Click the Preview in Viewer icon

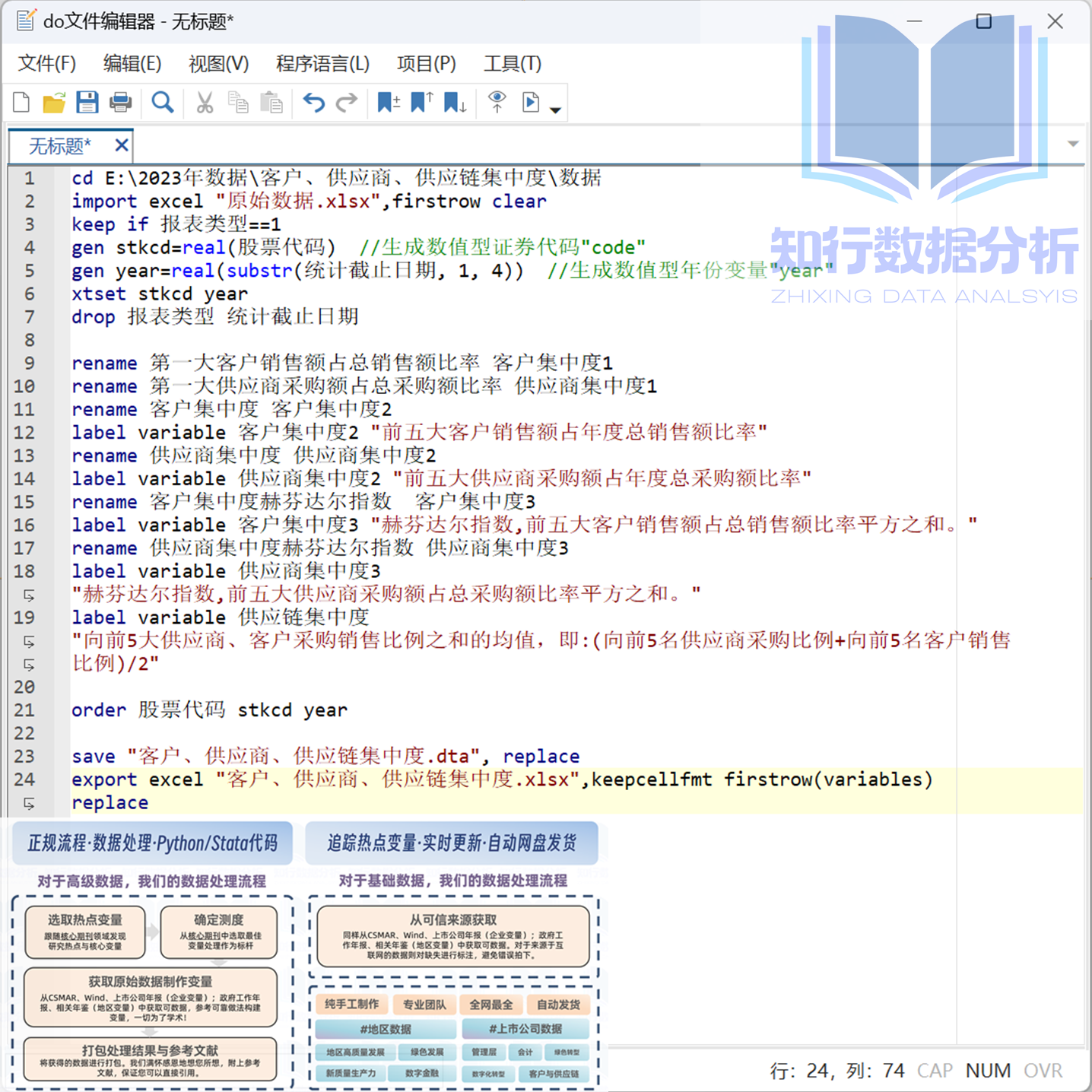497,102
